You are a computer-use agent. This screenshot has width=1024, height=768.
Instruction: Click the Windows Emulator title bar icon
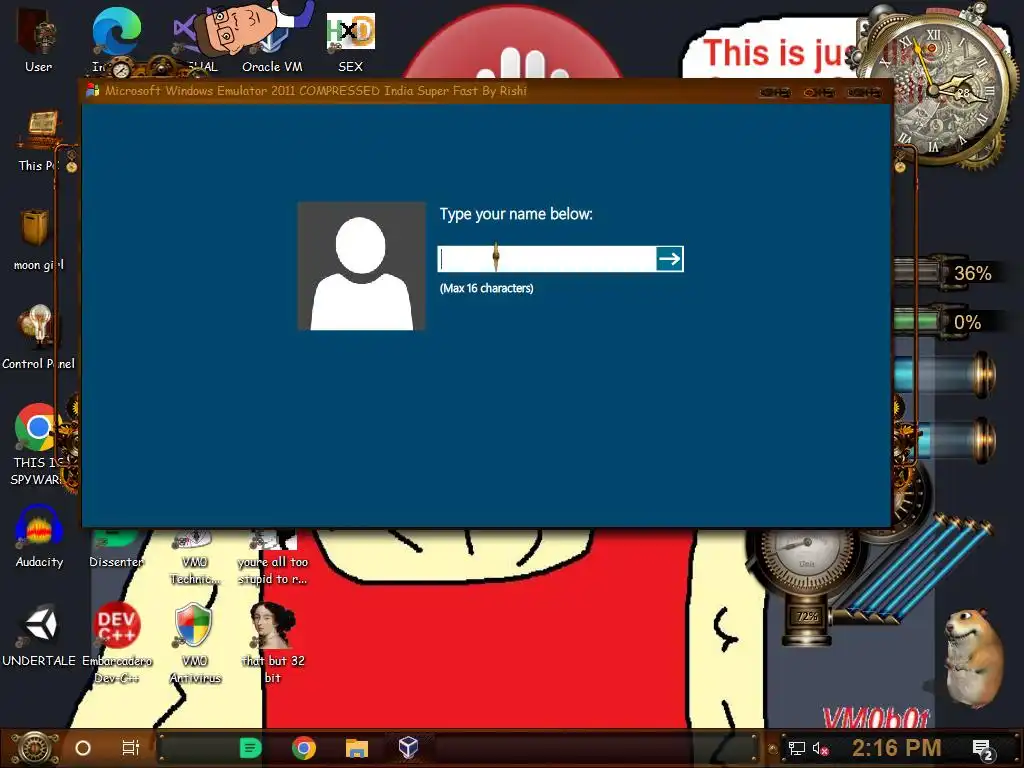tap(92, 91)
